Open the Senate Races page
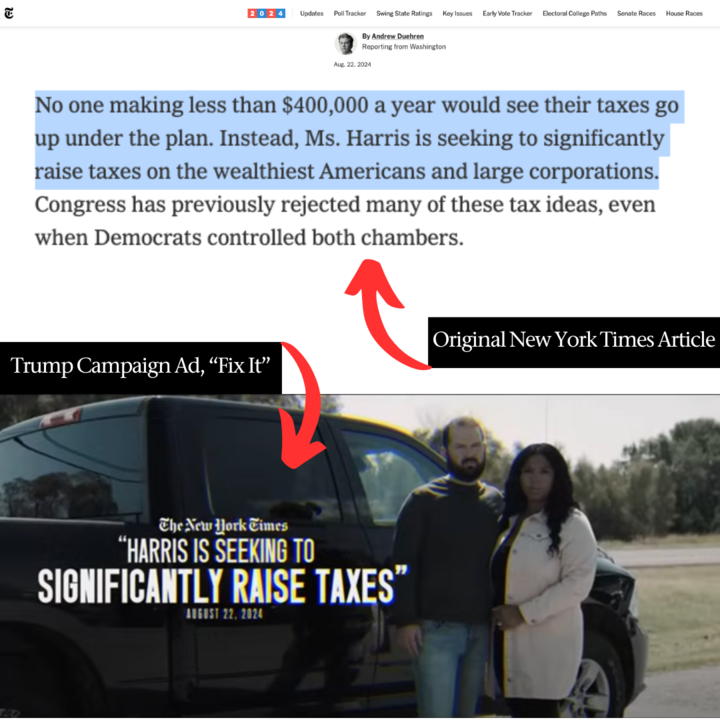 [636, 13]
